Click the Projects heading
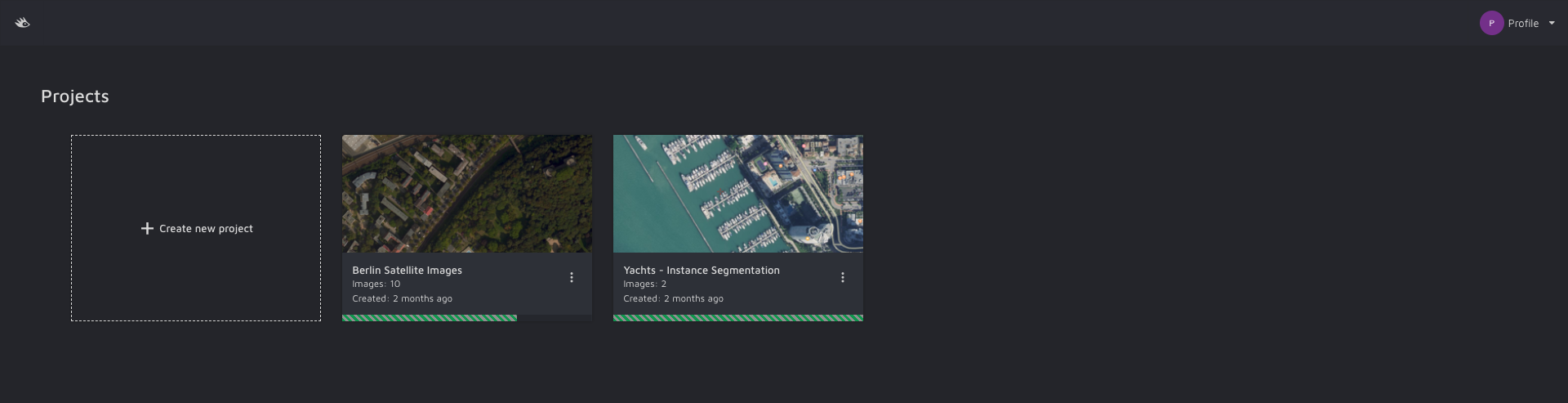 pos(75,96)
